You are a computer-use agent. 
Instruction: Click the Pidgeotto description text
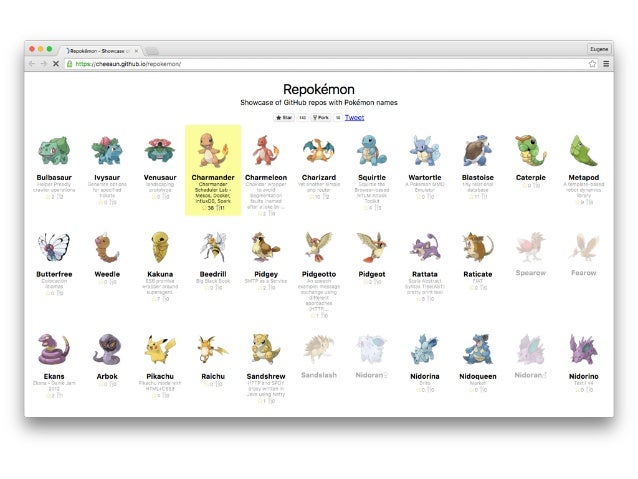pyautogui.click(x=319, y=295)
